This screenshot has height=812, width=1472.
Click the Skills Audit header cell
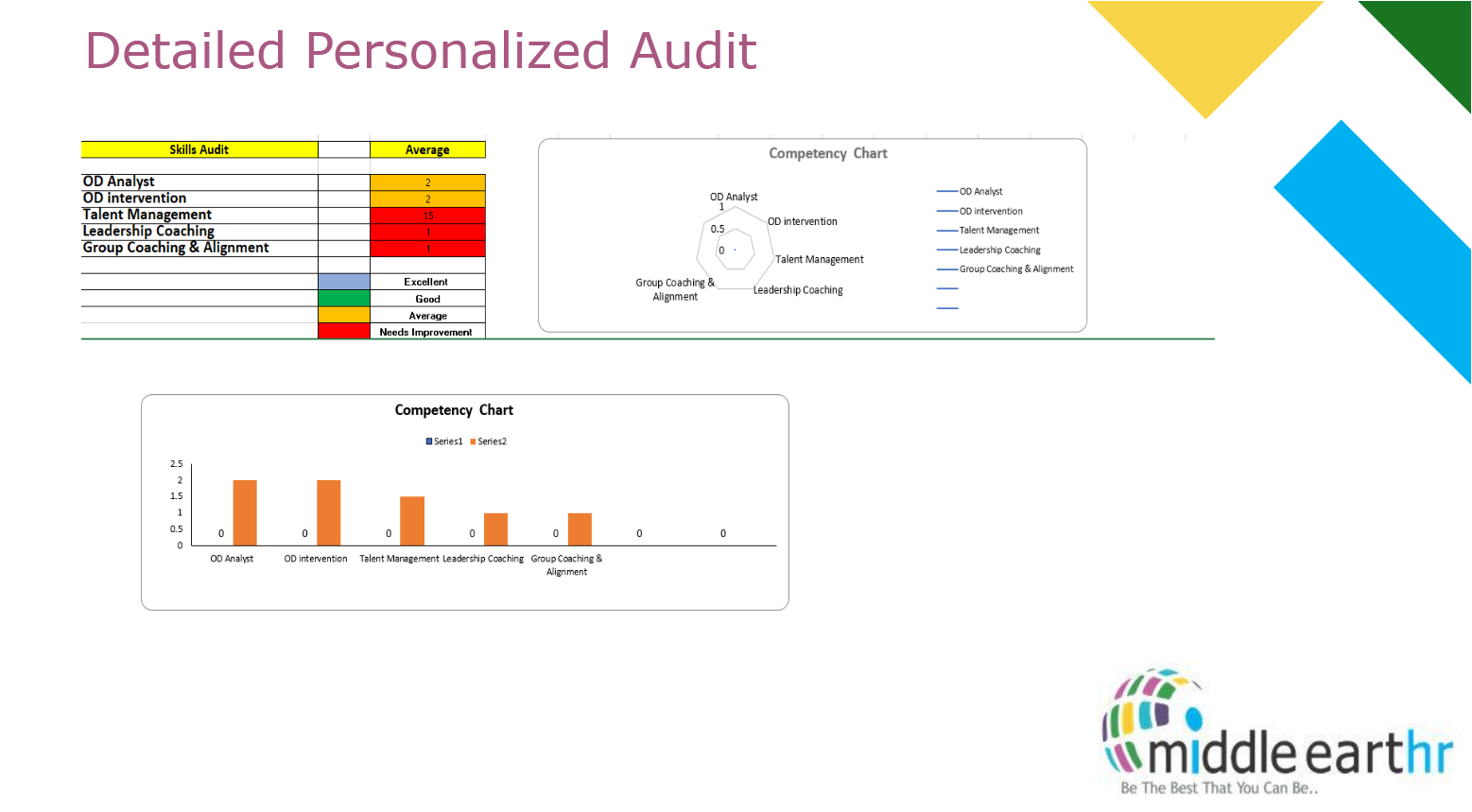(199, 149)
